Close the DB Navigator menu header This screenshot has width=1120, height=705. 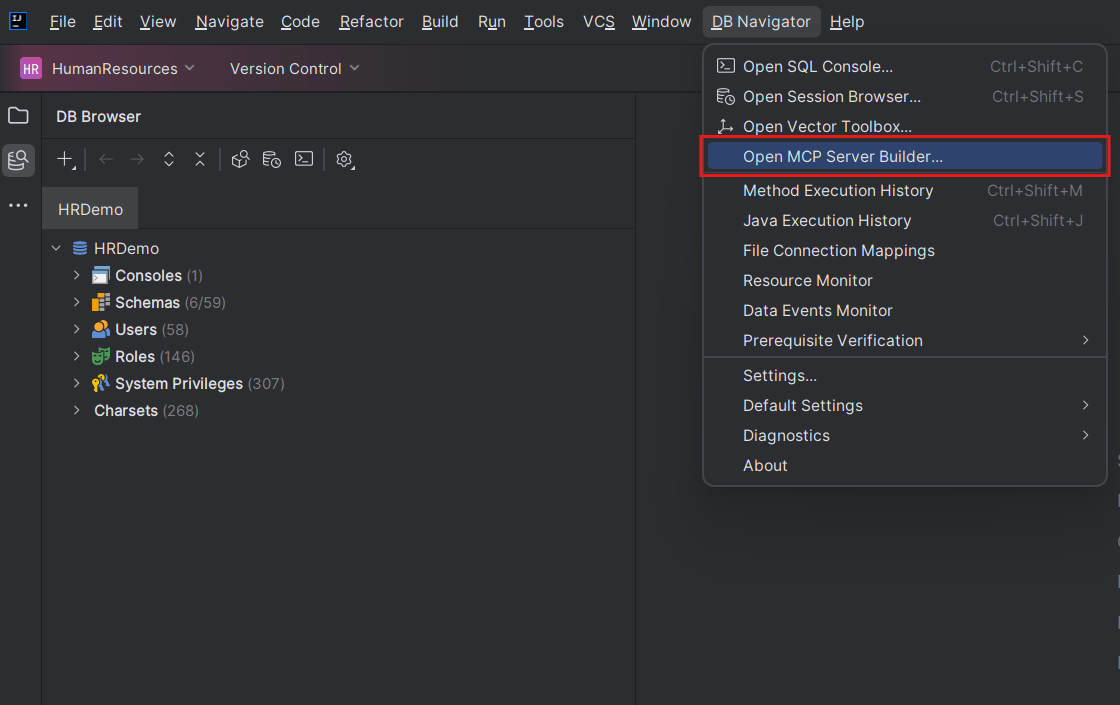click(761, 22)
